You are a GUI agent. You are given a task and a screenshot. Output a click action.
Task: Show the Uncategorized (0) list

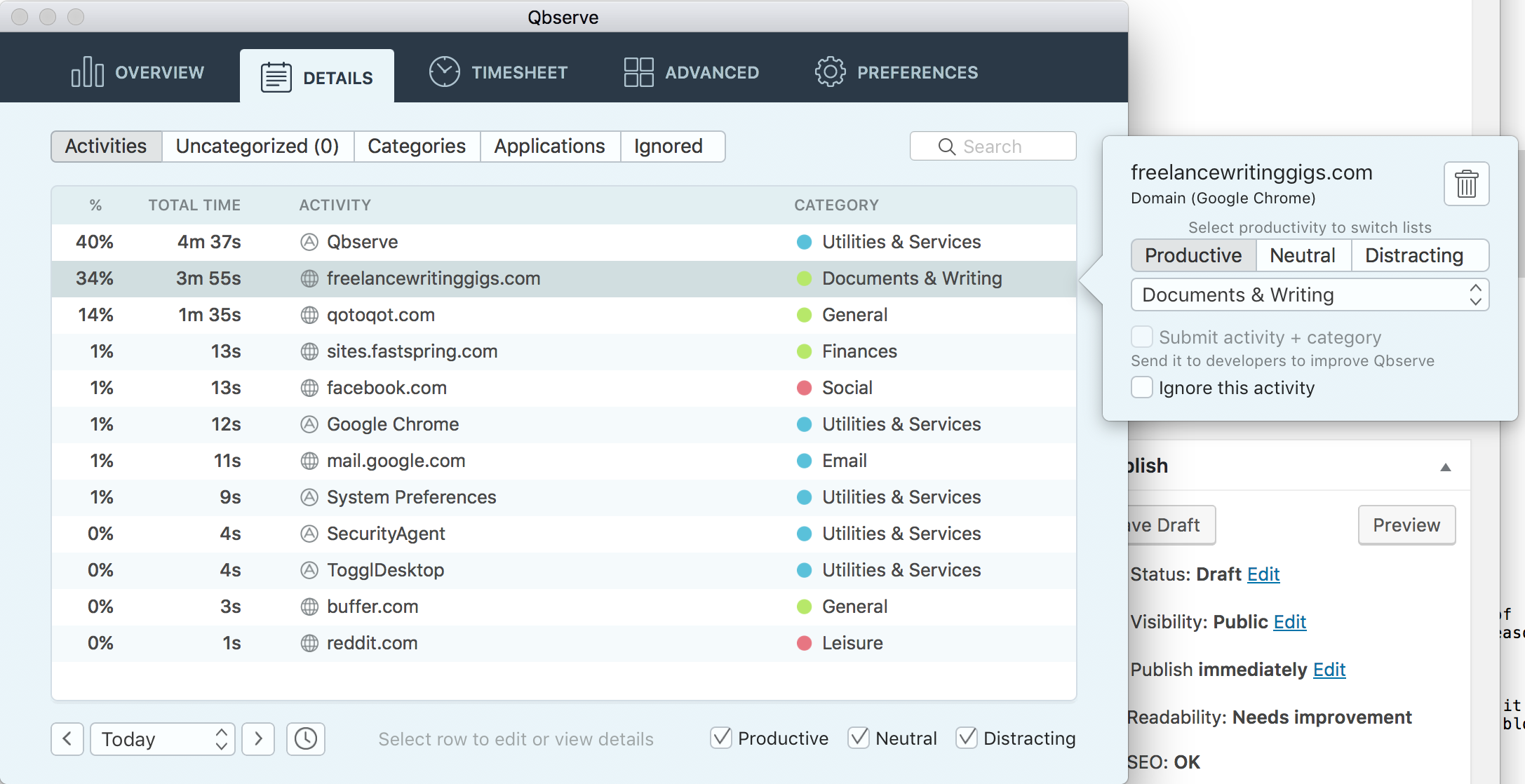257,146
